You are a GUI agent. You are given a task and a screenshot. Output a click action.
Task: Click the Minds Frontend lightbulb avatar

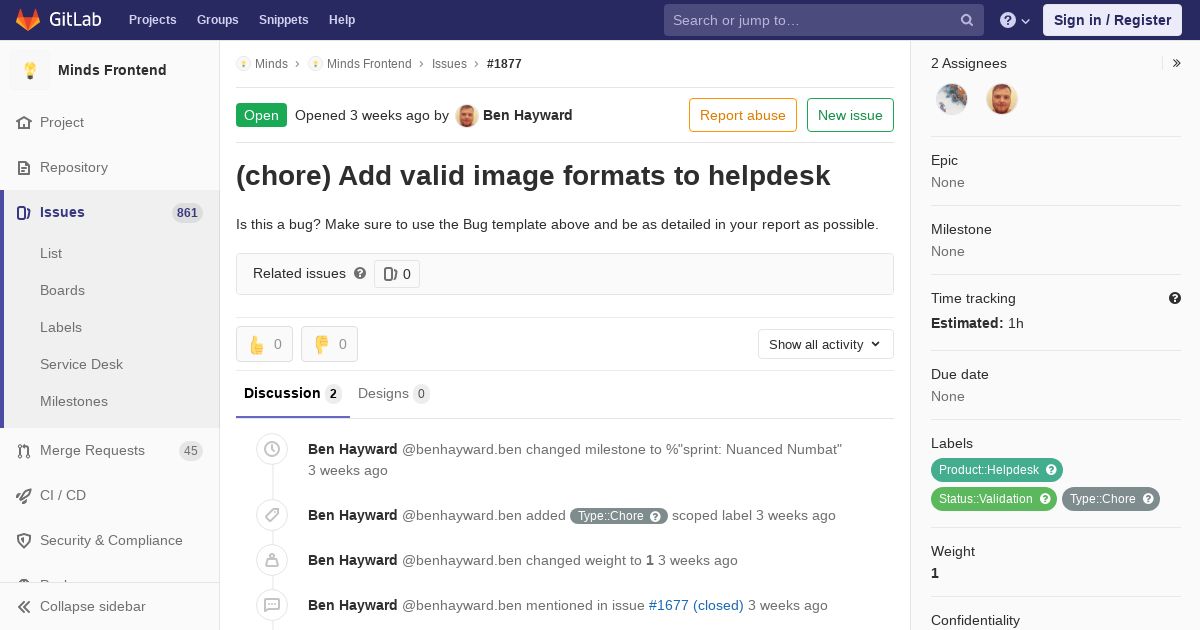point(30,70)
